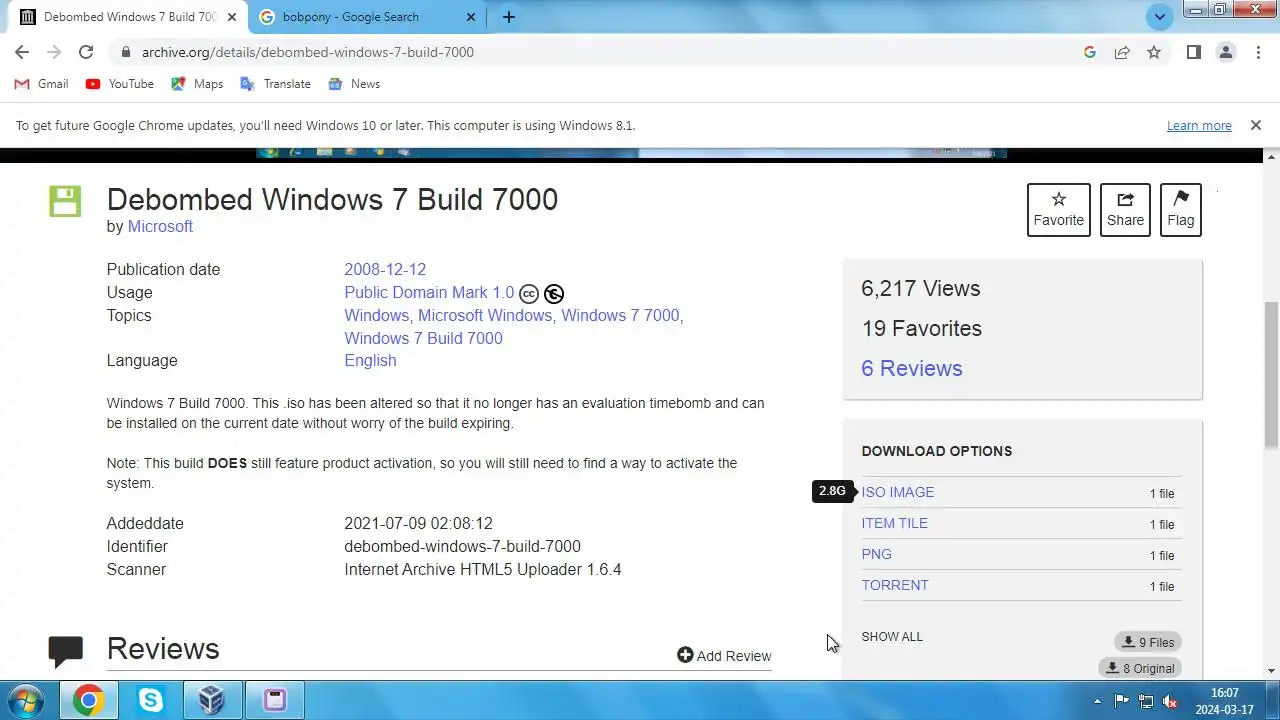Go forward using the forward arrow
This screenshot has width=1280, height=720.
54,52
